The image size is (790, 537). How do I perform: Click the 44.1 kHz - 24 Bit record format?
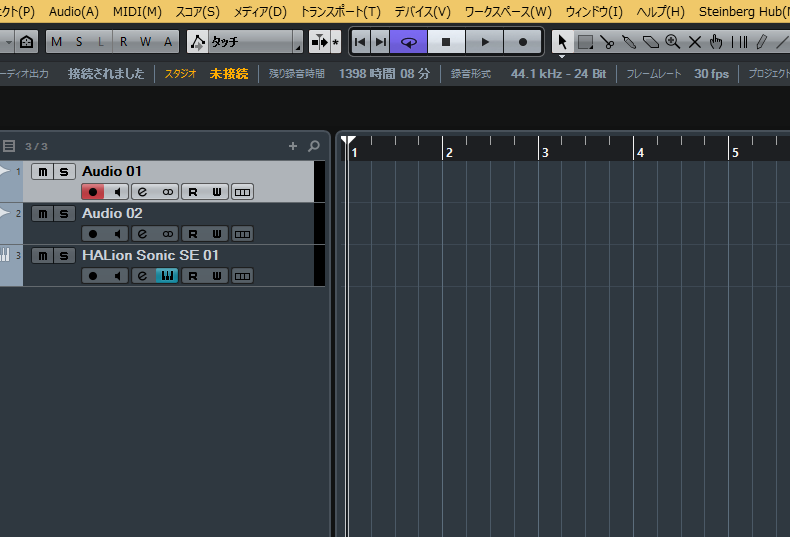558,74
